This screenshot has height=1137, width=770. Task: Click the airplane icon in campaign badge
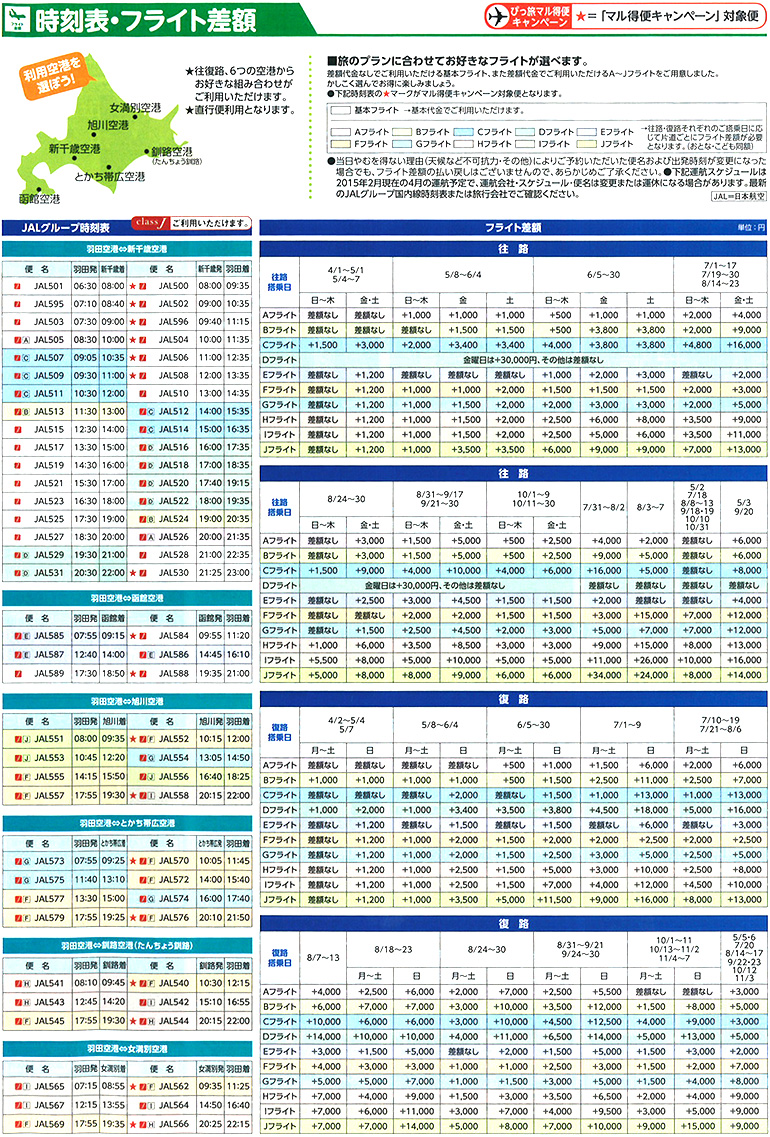click(495, 16)
